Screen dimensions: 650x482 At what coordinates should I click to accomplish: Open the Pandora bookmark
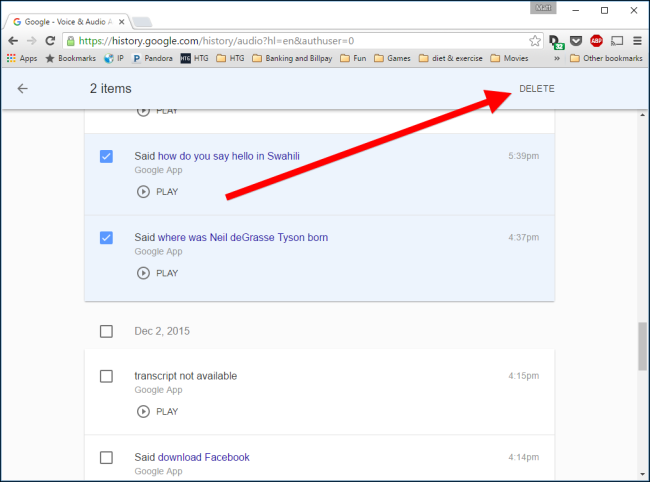[152, 58]
